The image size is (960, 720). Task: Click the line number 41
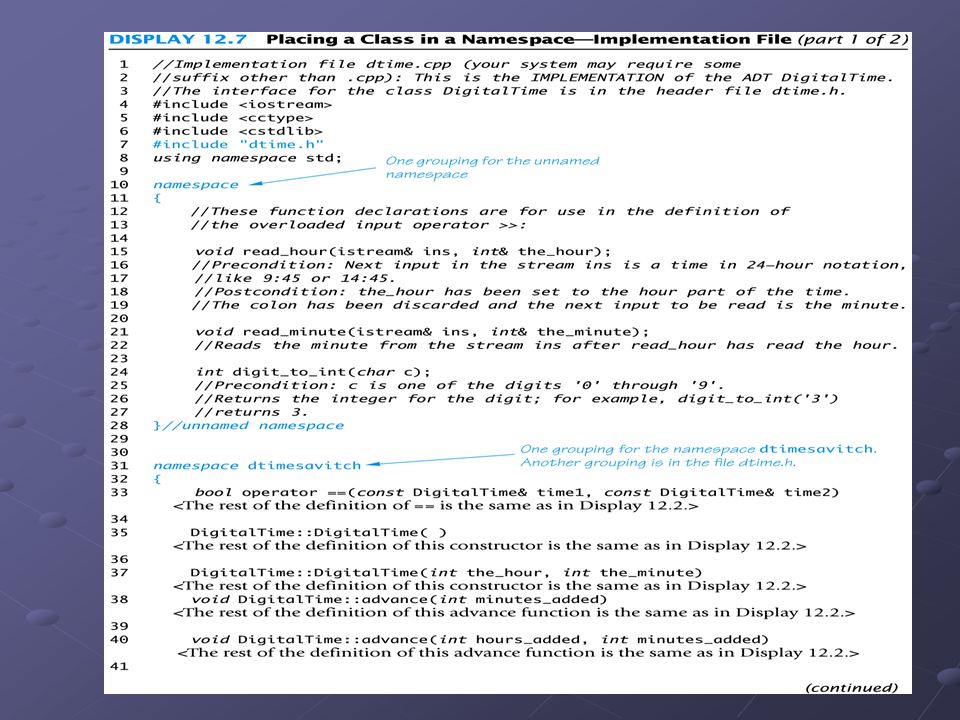pyautogui.click(x=119, y=666)
